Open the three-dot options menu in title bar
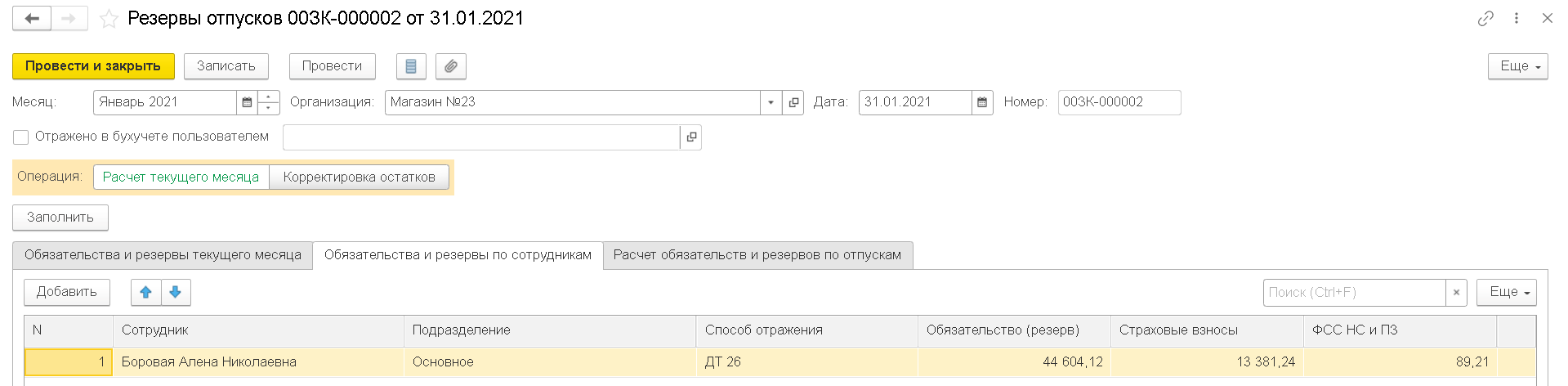Image resolution: width=1568 pixels, height=386 pixels. [1517, 18]
